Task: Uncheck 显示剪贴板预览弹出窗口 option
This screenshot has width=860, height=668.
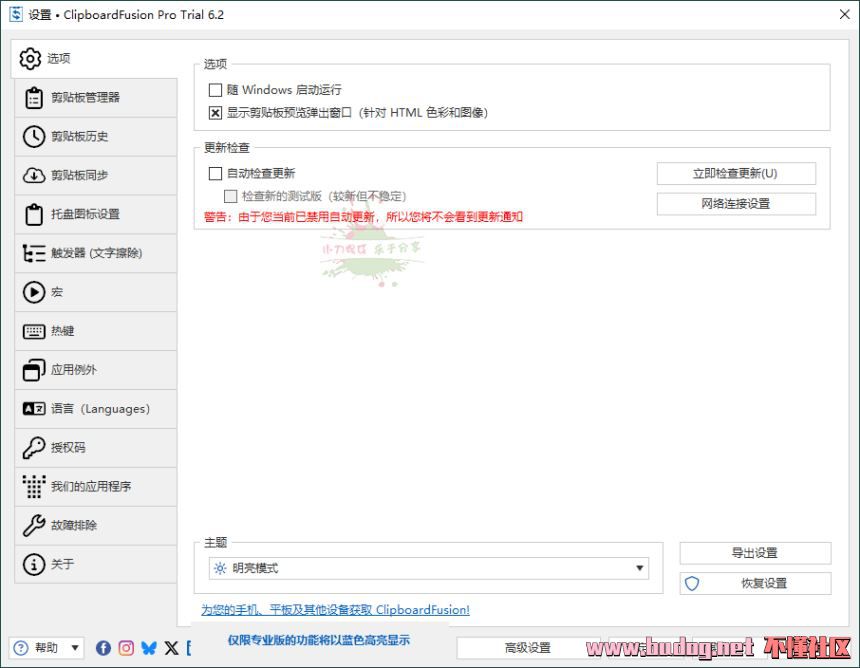Action: (x=215, y=113)
